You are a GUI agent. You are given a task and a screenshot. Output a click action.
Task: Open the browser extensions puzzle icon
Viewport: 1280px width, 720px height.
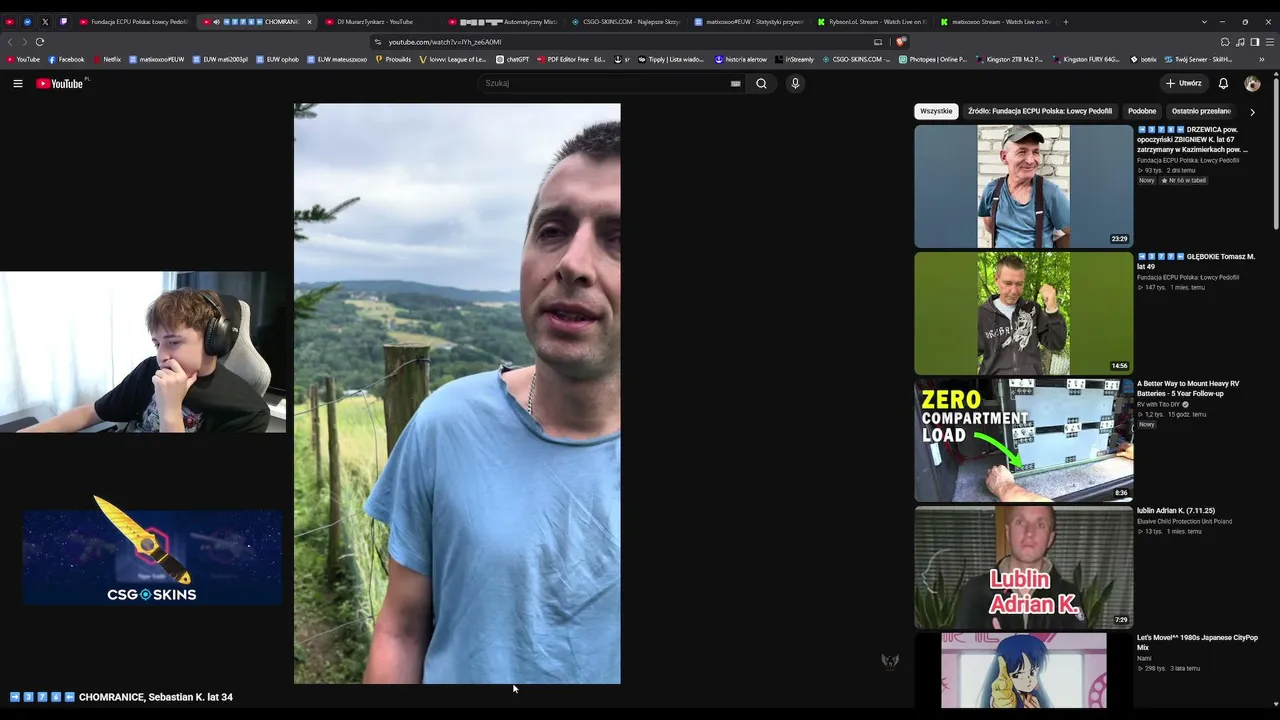coord(1225,42)
